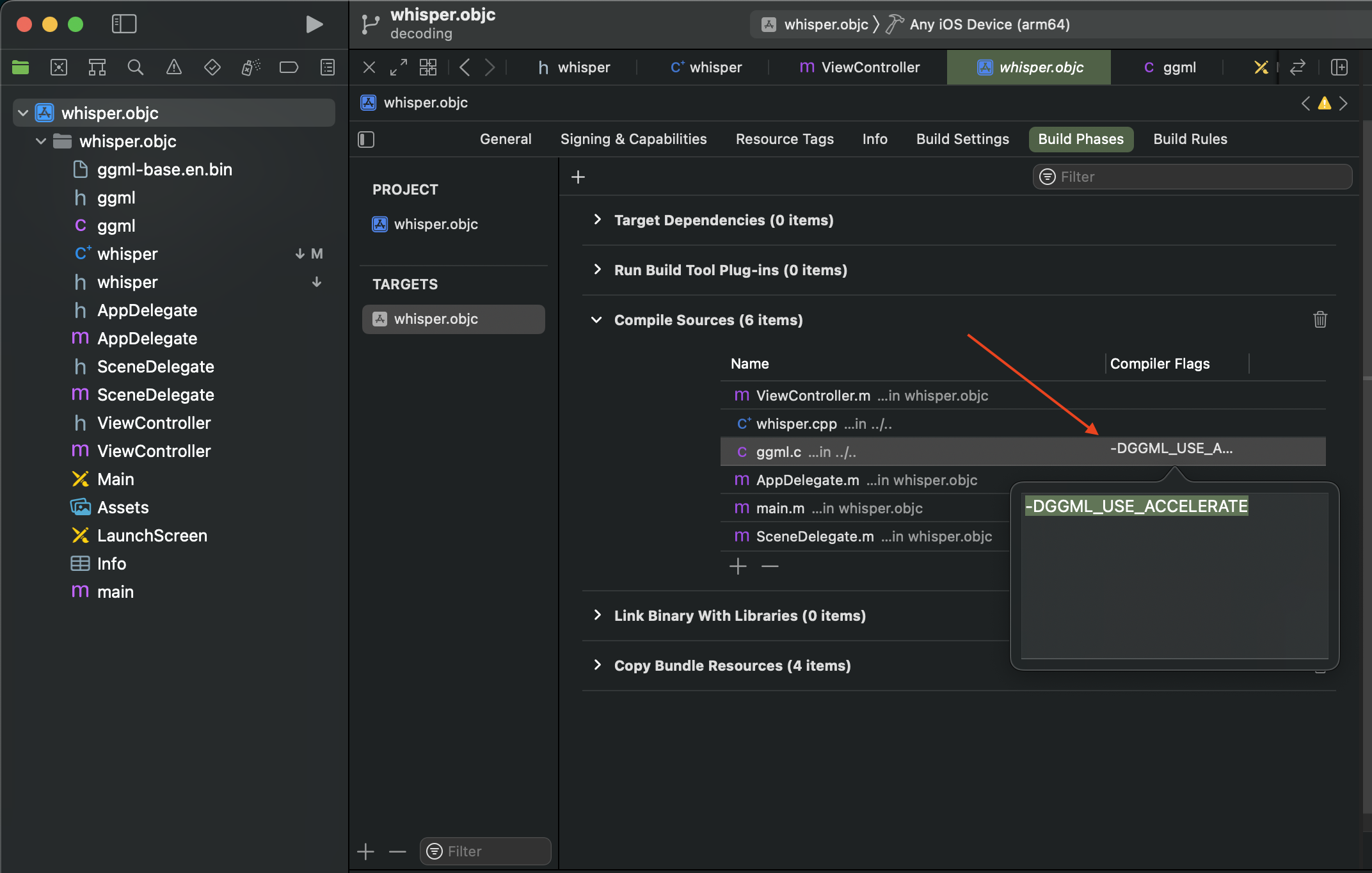Remove selected source file with minus
The image size is (1372, 873).
pyautogui.click(x=770, y=566)
